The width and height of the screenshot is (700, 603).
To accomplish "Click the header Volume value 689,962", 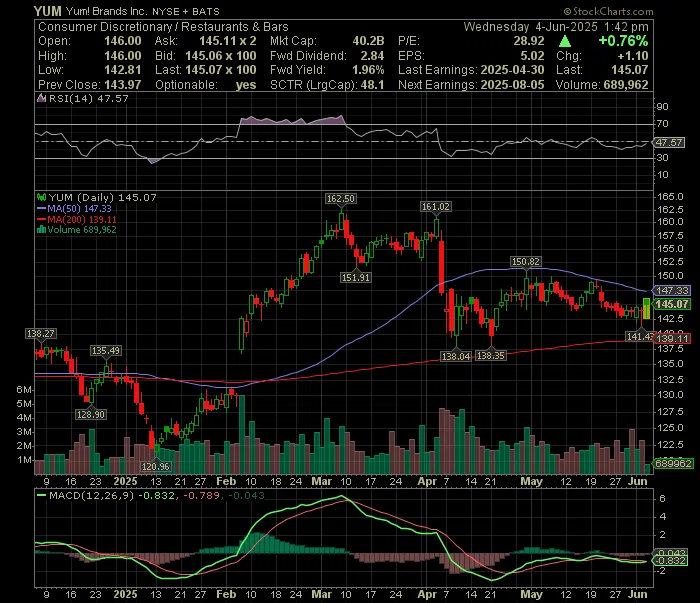I will [625, 85].
